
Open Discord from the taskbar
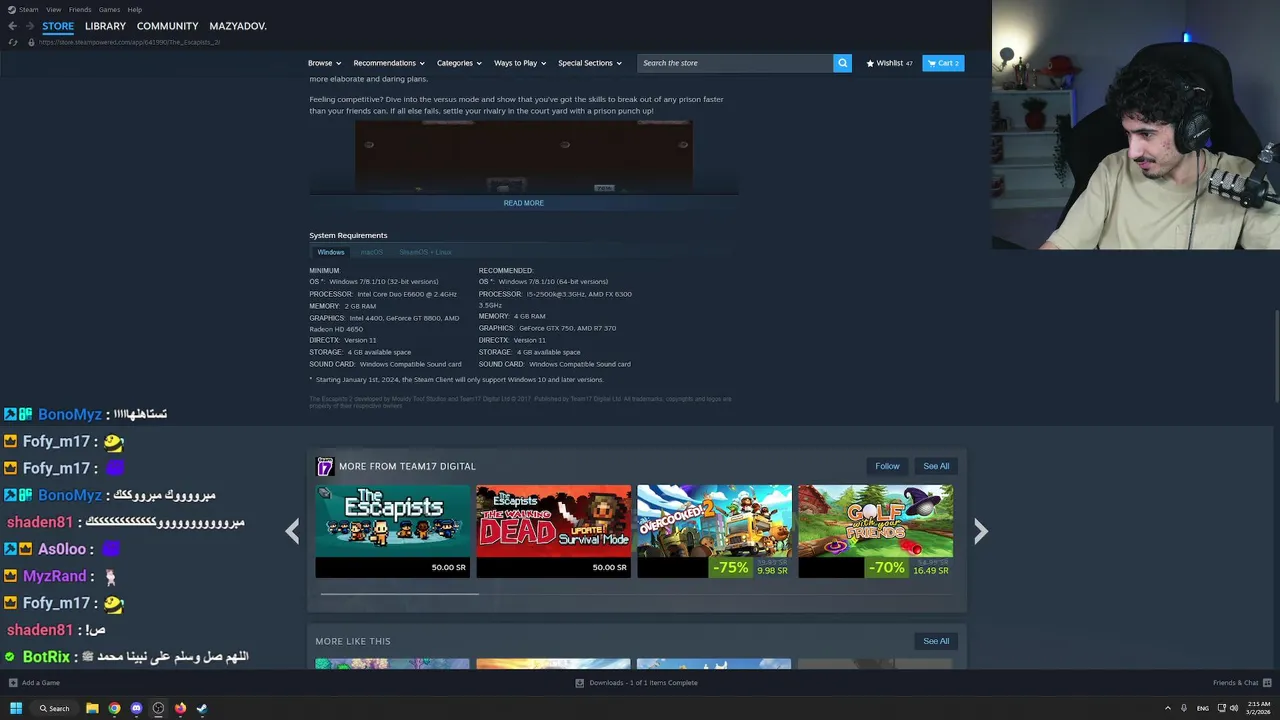(136, 708)
